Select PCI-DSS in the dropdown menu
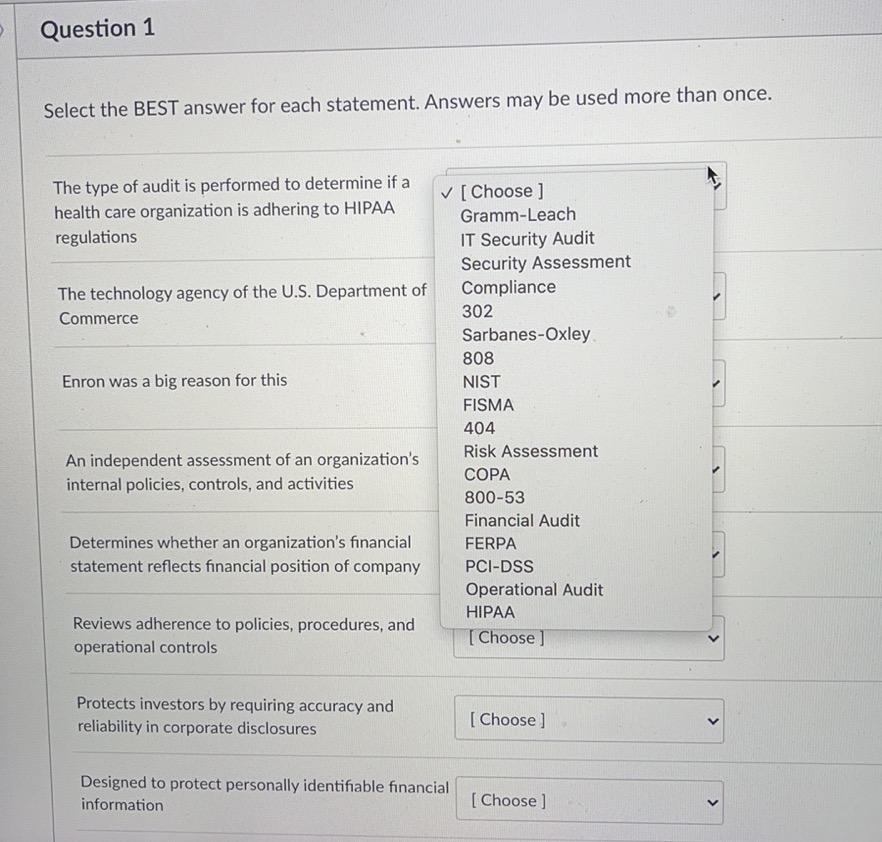 coord(499,566)
